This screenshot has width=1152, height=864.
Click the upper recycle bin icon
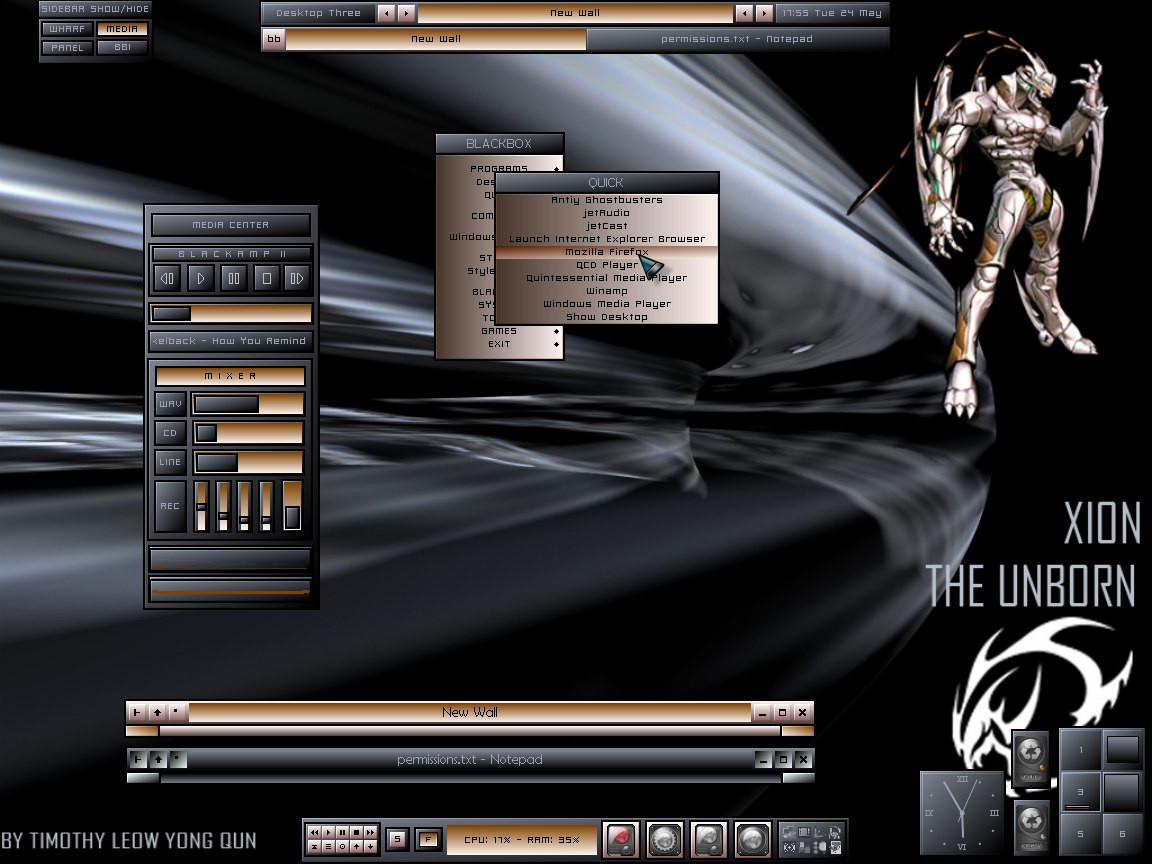pos(1031,758)
